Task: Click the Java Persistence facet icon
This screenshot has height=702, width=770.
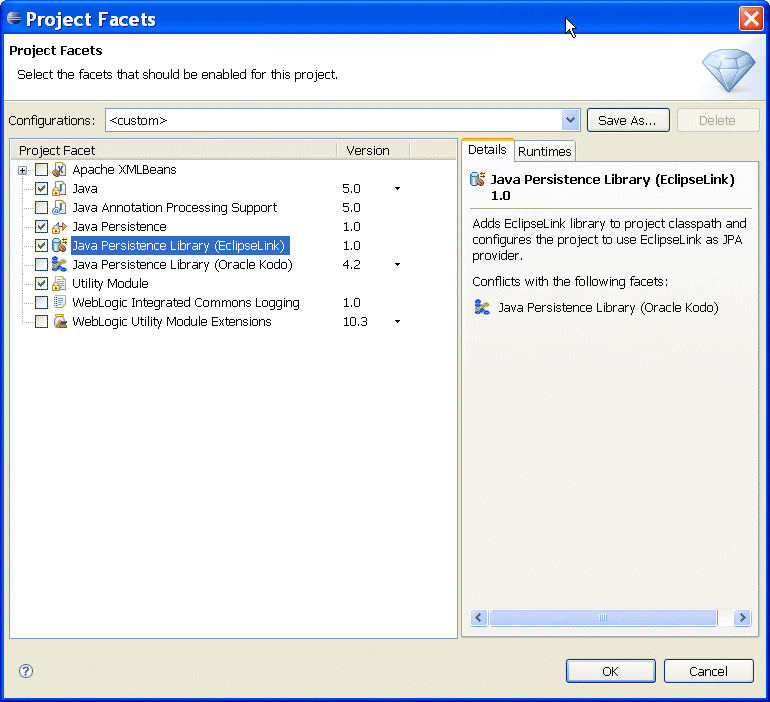Action: pos(59,227)
